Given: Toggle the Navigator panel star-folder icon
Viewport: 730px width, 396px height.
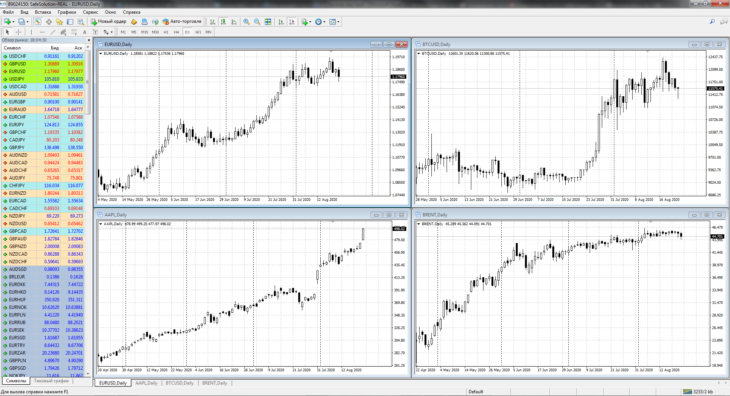Looking at the screenshot, I should (x=59, y=22).
